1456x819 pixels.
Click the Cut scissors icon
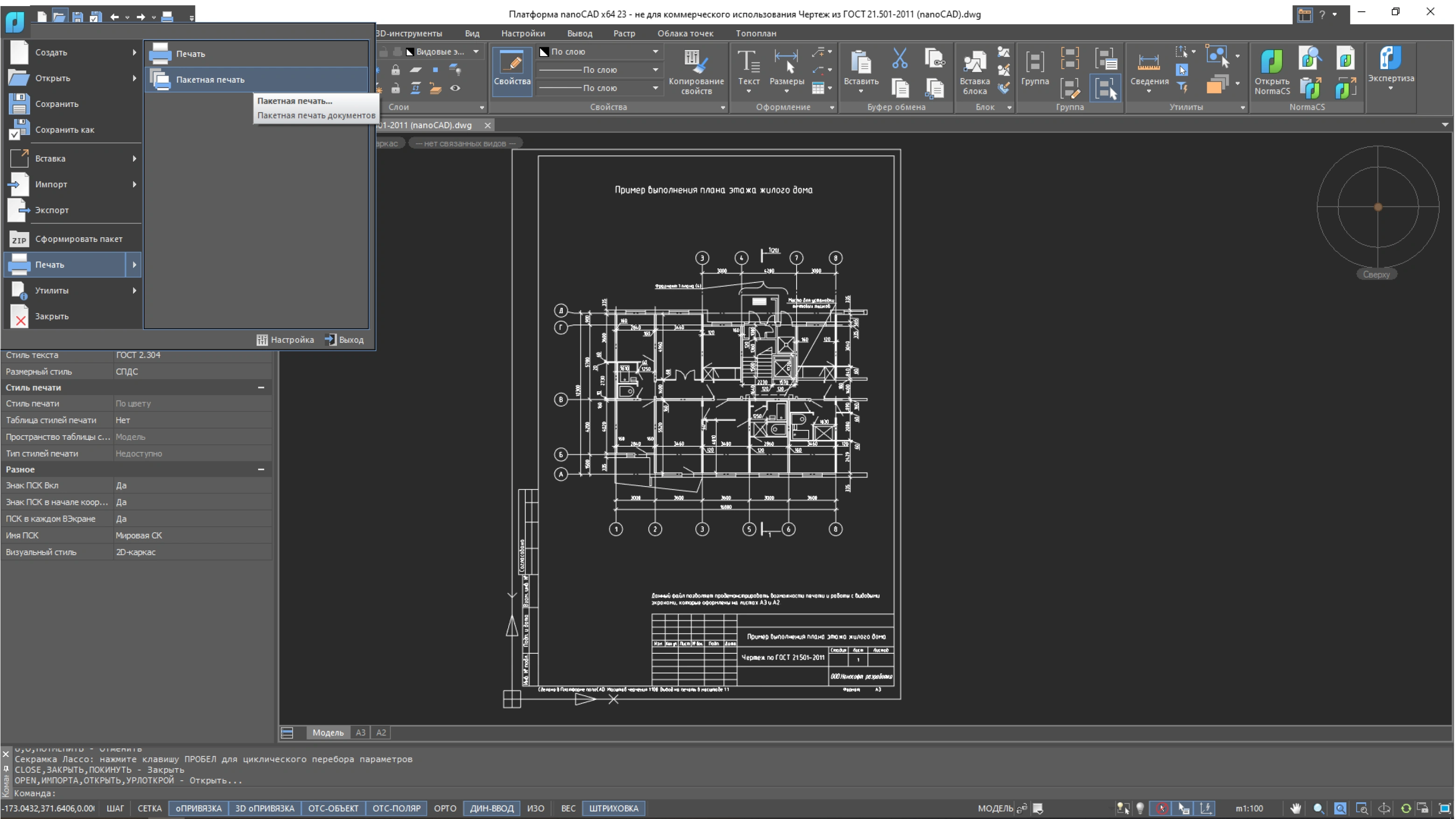[899, 58]
